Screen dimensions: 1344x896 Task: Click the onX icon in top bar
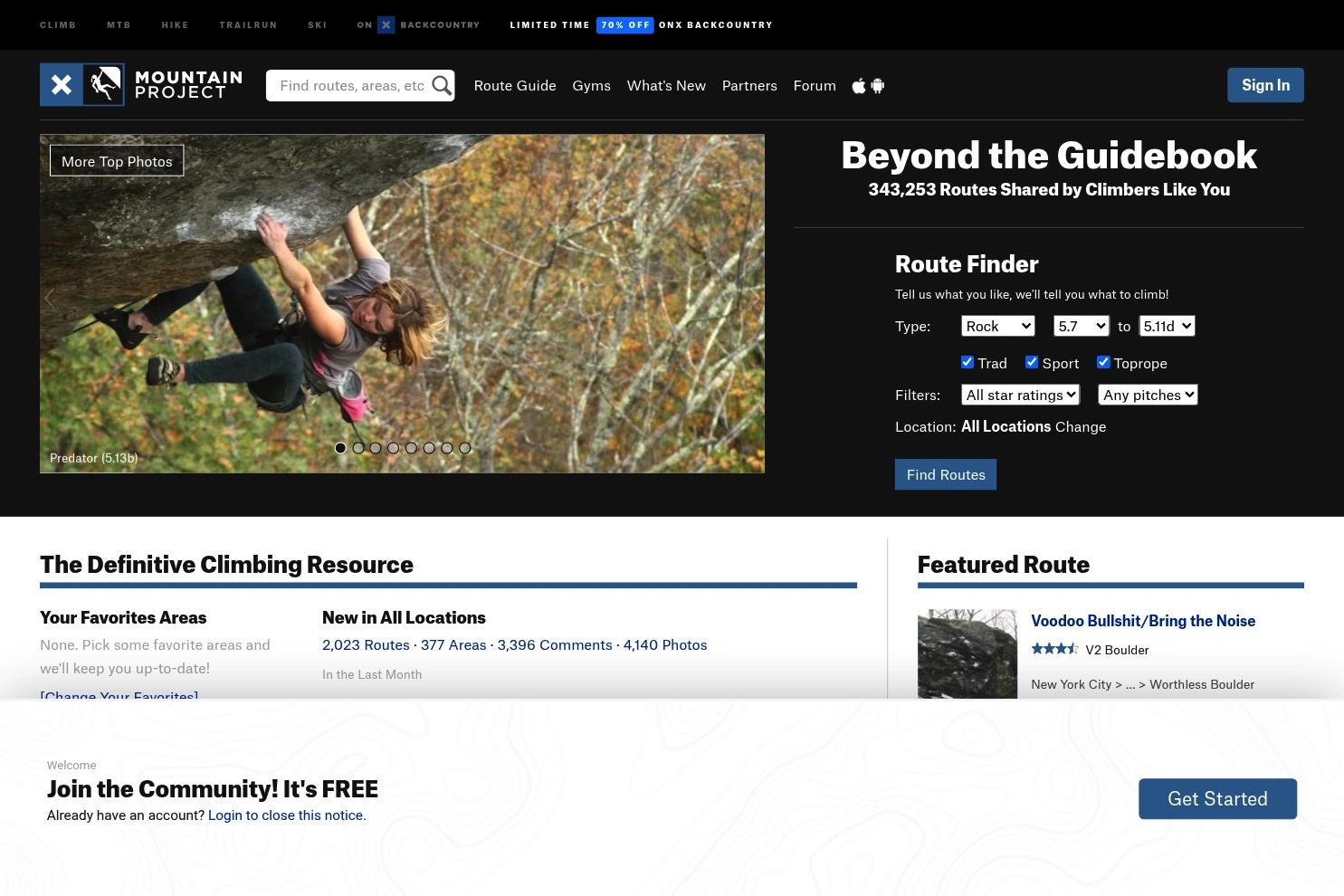(x=386, y=24)
